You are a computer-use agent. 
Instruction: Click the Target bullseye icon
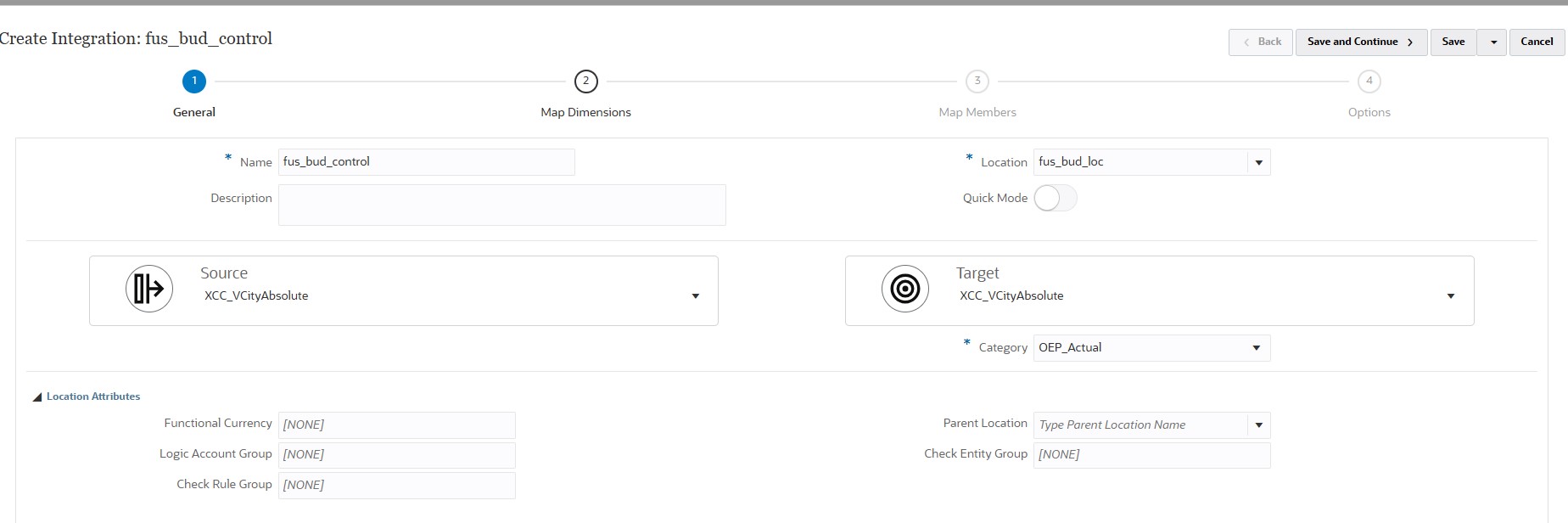[x=905, y=289]
